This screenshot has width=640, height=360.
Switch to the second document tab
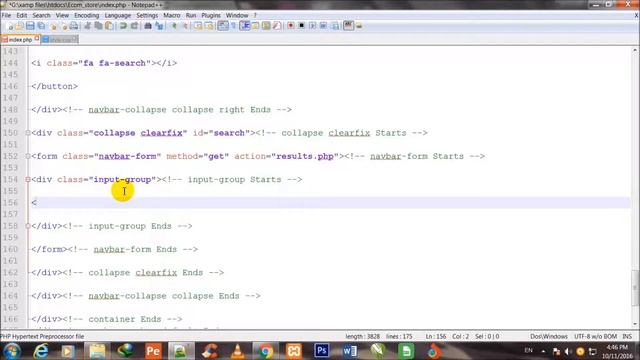click(x=59, y=40)
